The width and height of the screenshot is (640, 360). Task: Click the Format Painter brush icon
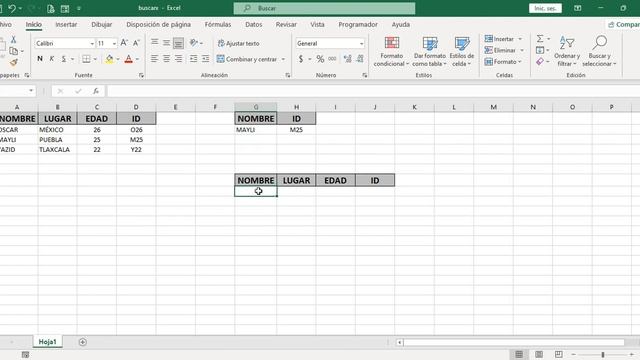tap(13, 62)
